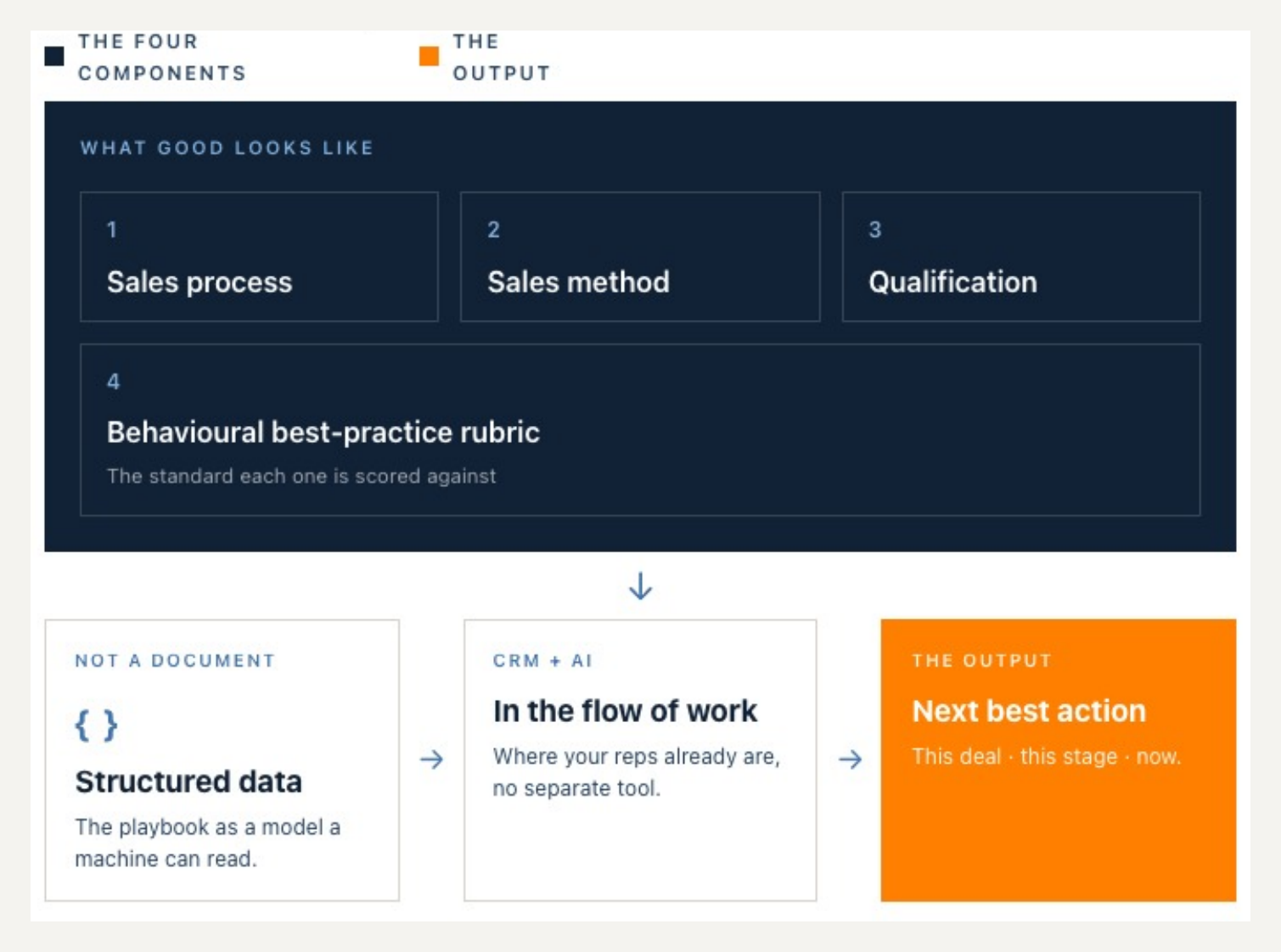Click the number 2 on Sales method card

tap(493, 230)
